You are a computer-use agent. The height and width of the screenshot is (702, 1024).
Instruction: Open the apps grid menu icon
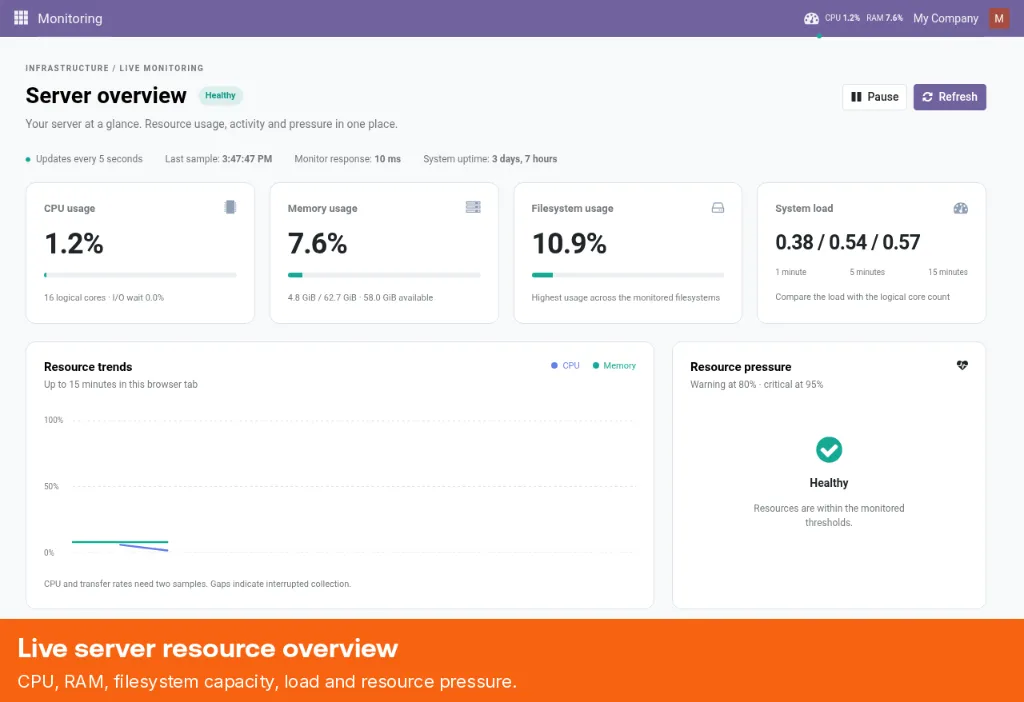21,18
